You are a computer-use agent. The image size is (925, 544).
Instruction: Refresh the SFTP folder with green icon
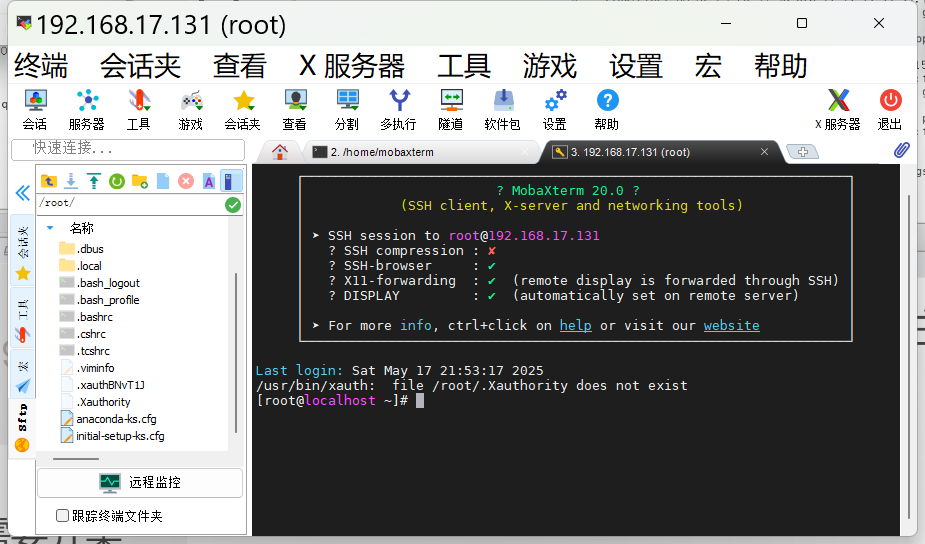(x=117, y=181)
